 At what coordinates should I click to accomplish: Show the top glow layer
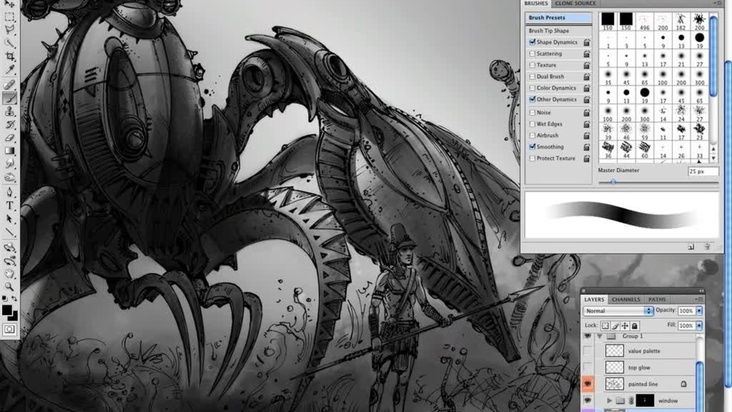(588, 368)
